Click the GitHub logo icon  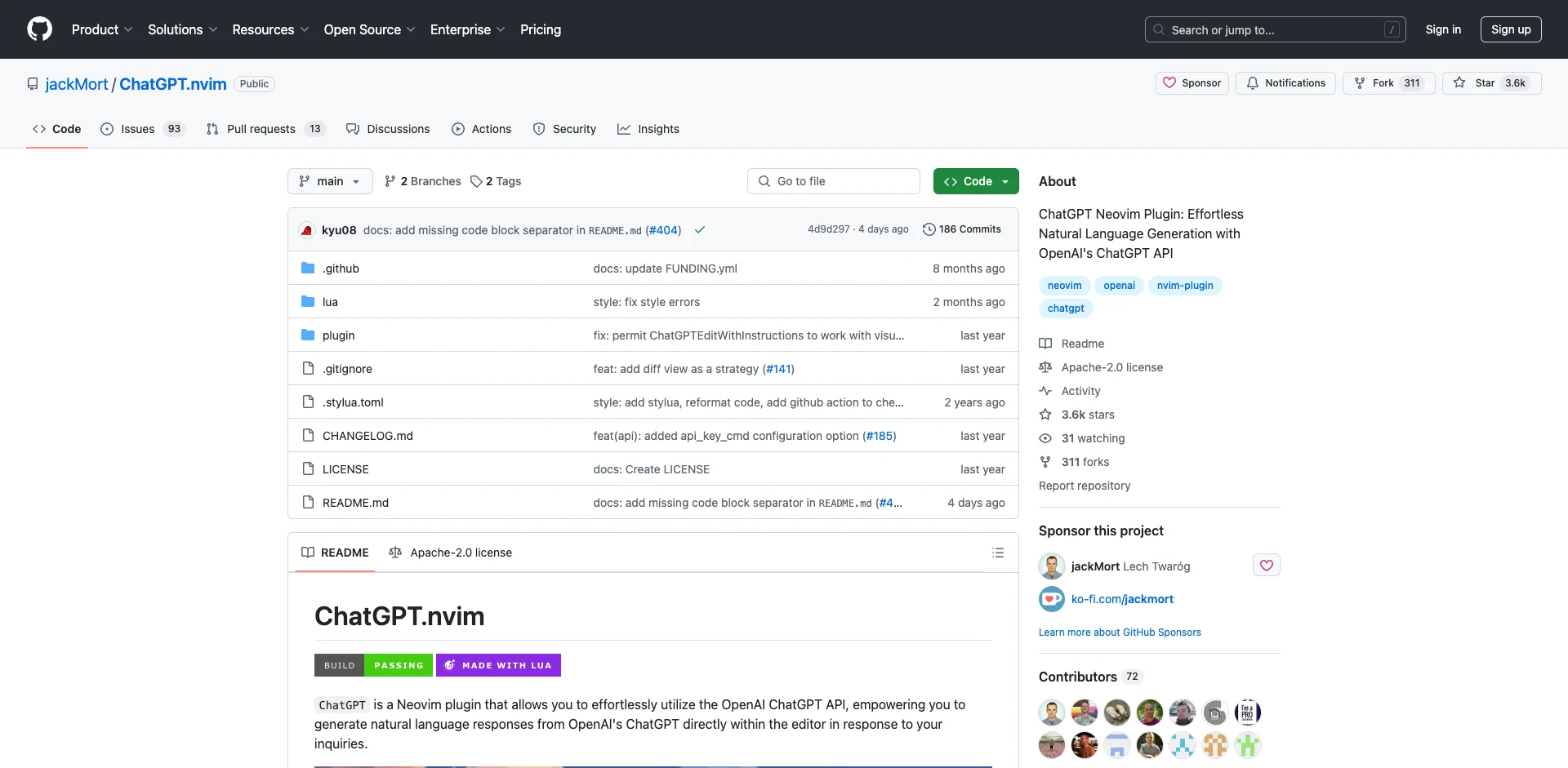pyautogui.click(x=39, y=29)
